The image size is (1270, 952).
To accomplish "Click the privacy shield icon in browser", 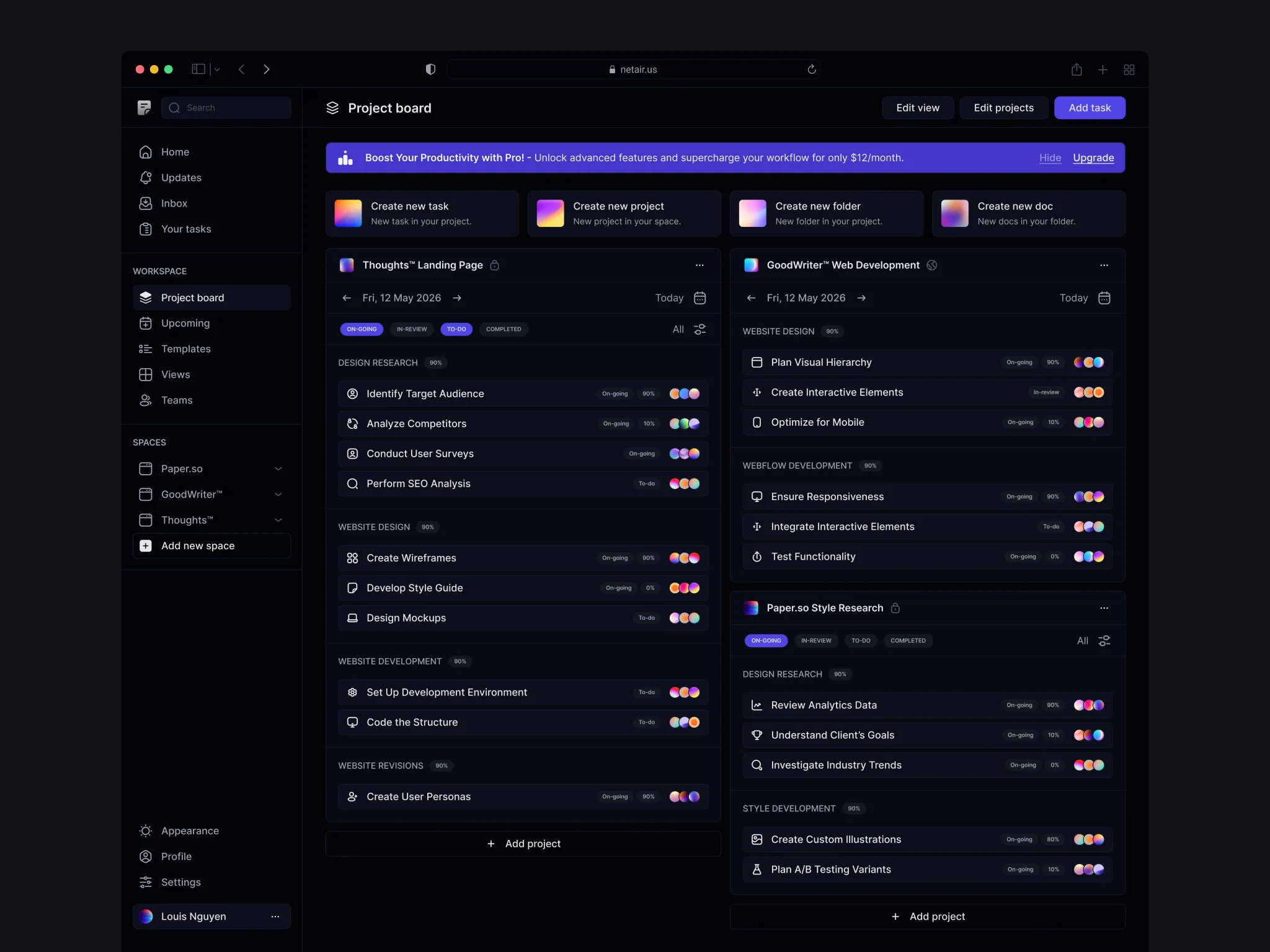I will coord(430,69).
